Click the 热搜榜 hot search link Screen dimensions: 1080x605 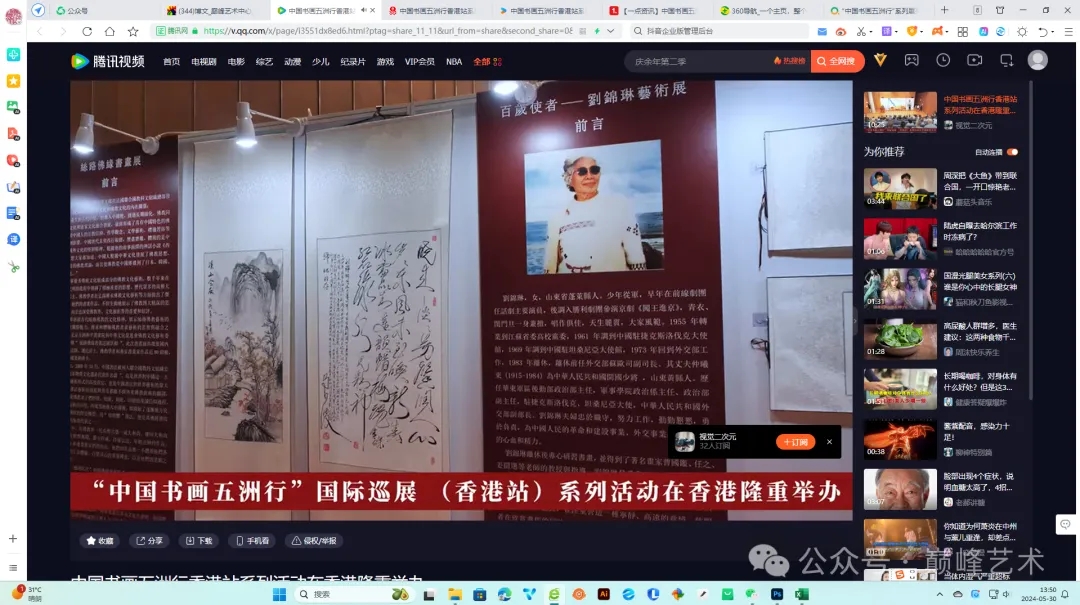[790, 61]
